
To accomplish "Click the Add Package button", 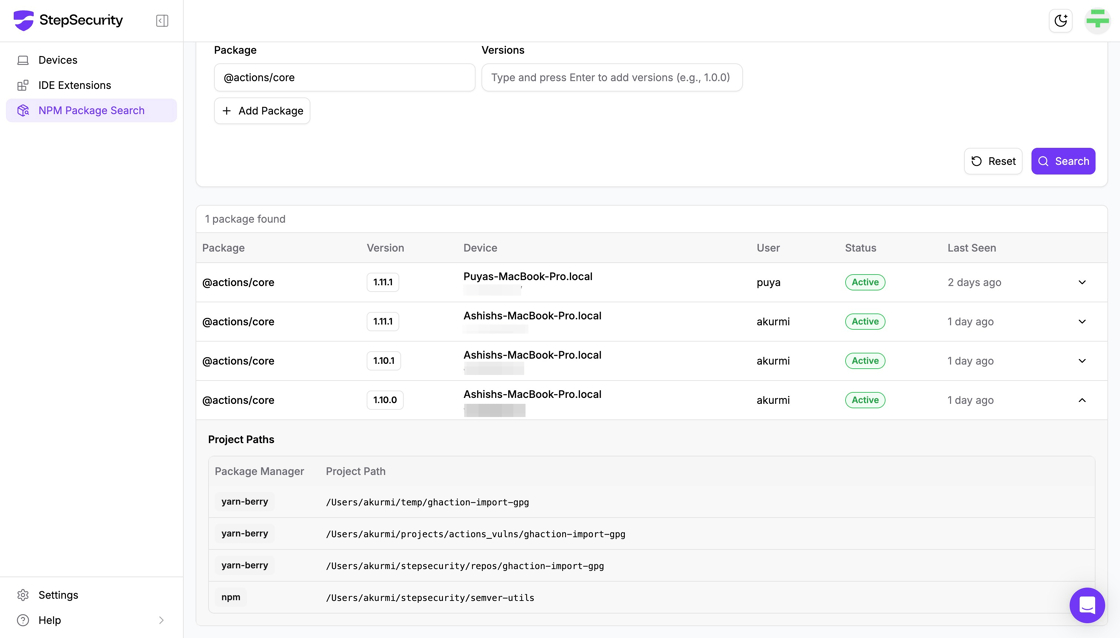I will point(262,111).
